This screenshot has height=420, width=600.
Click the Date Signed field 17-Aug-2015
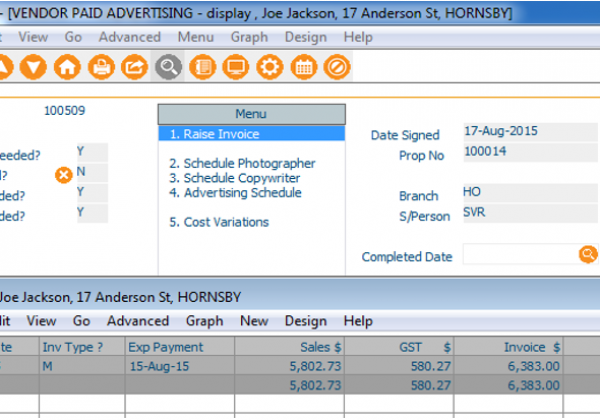(x=530, y=132)
